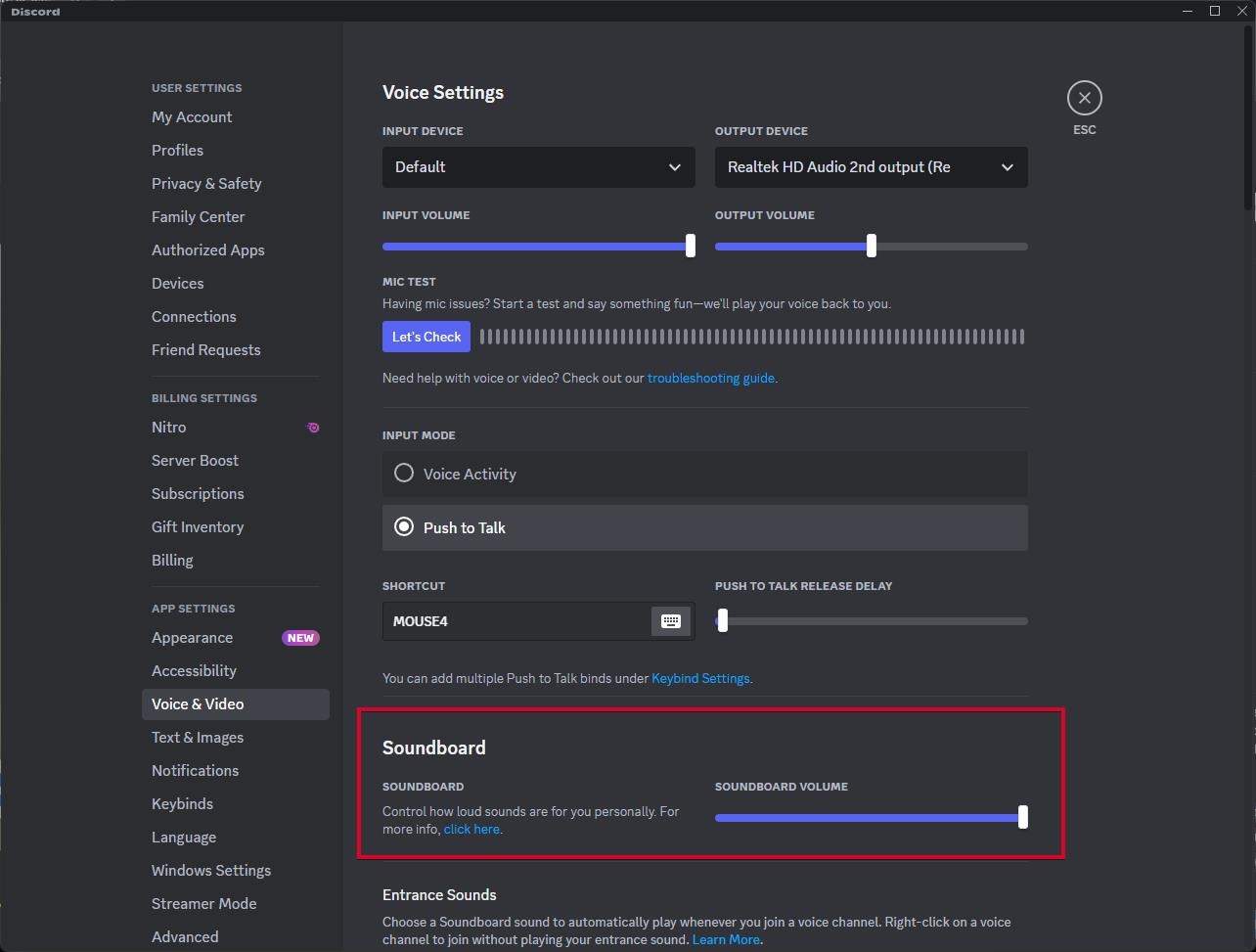This screenshot has width=1256, height=952.
Task: Open Advanced settings
Action: click(236, 937)
